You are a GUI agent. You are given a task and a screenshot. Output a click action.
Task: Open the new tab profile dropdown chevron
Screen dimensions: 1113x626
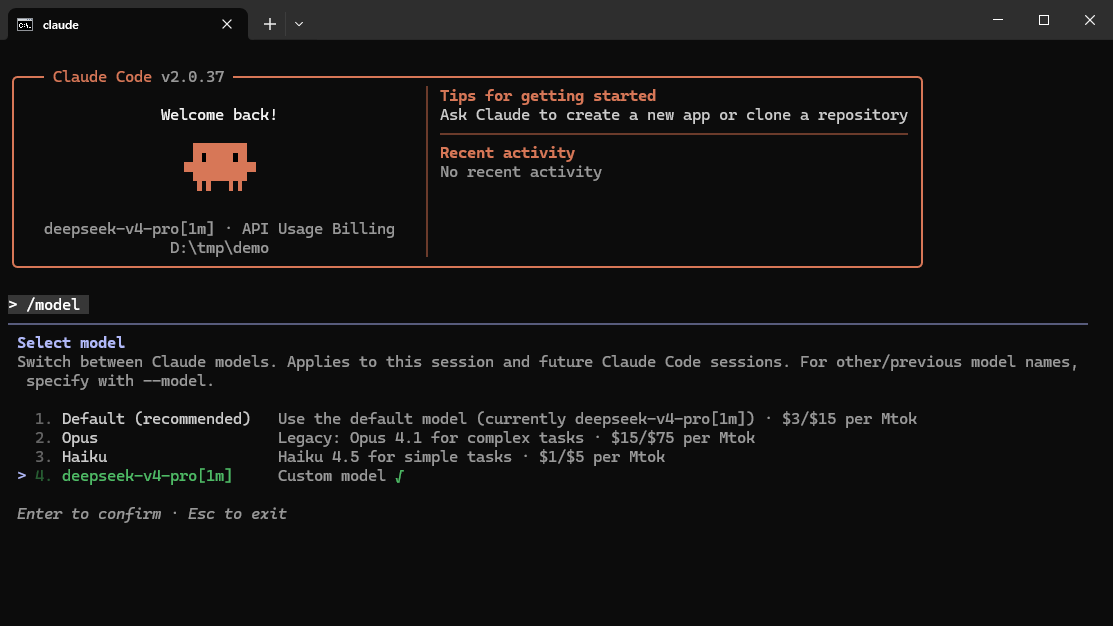[299, 24]
